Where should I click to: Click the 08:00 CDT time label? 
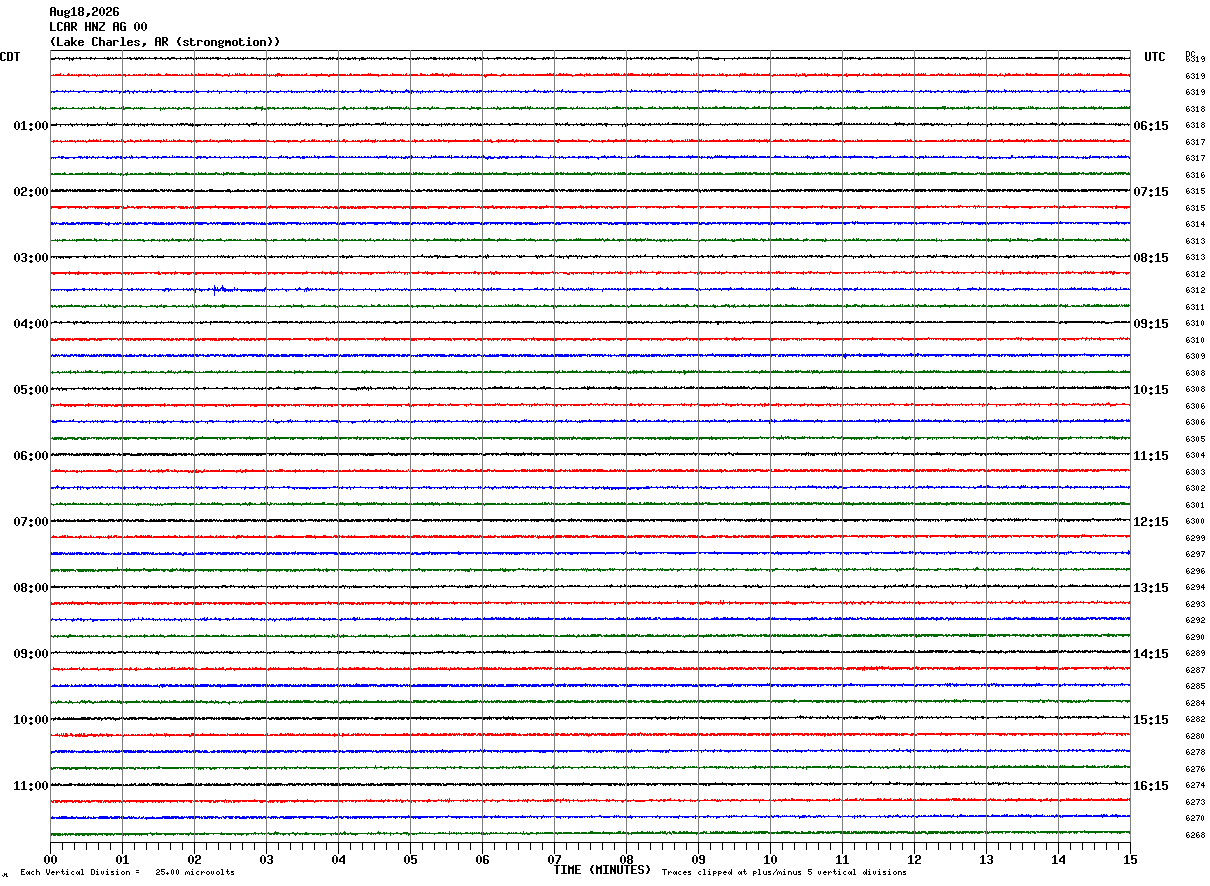click(30, 588)
